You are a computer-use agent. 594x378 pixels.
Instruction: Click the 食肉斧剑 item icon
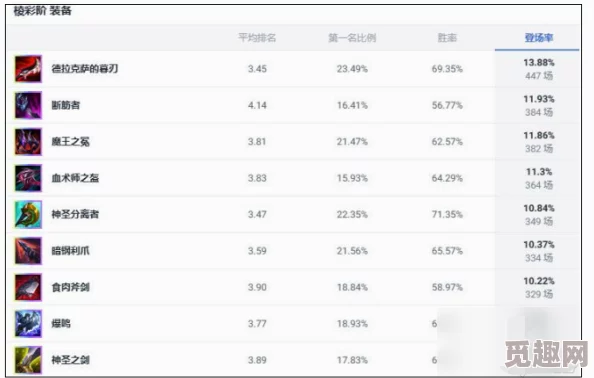click(x=28, y=287)
